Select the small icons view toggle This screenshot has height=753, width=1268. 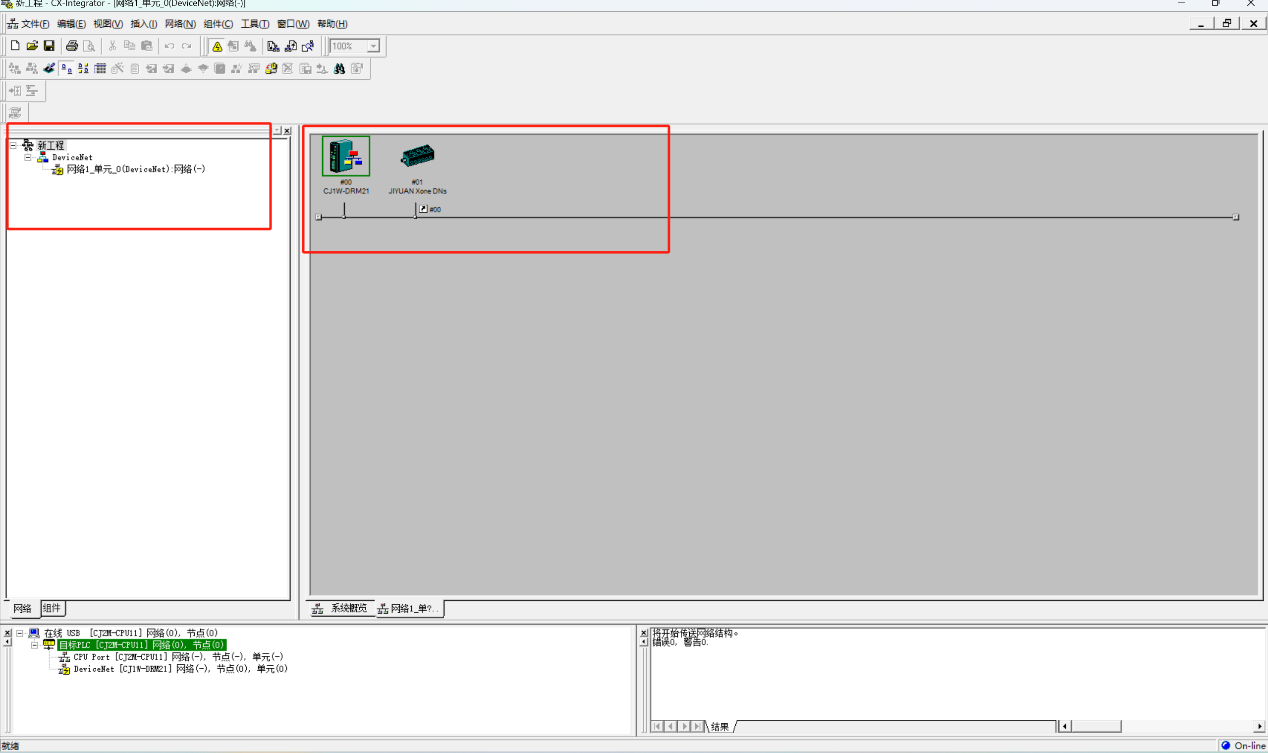click(83, 69)
